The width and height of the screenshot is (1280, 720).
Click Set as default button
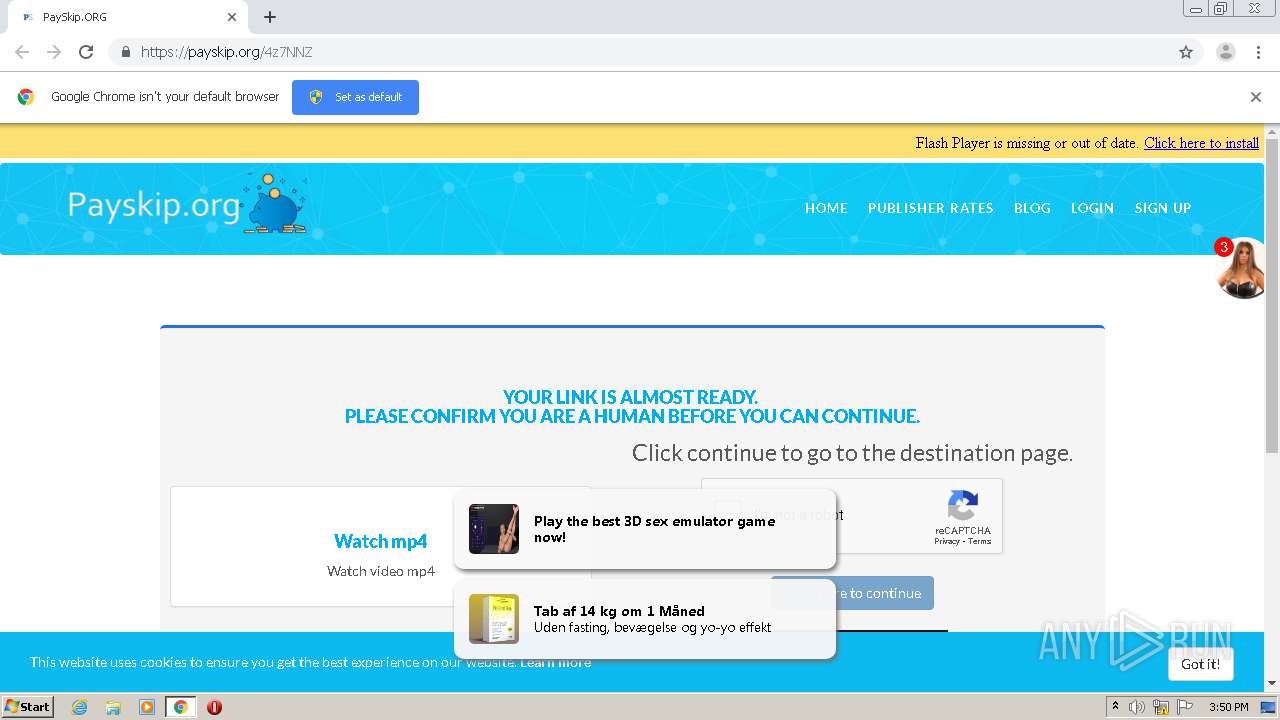(x=355, y=97)
